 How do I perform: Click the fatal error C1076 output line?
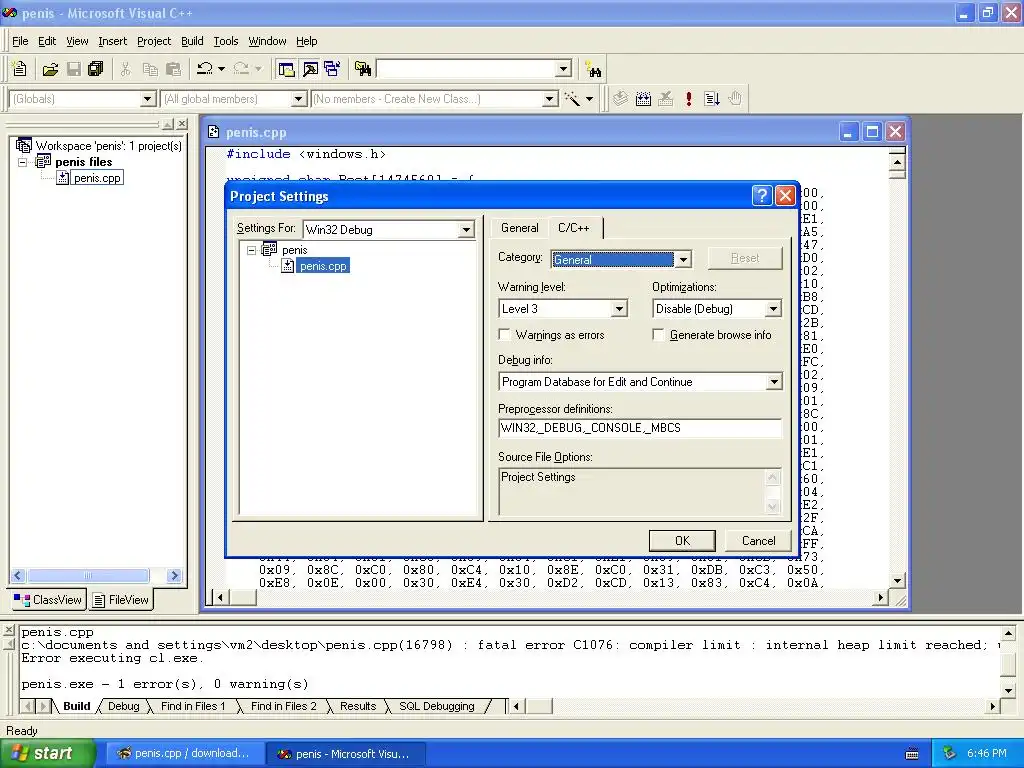(509, 645)
